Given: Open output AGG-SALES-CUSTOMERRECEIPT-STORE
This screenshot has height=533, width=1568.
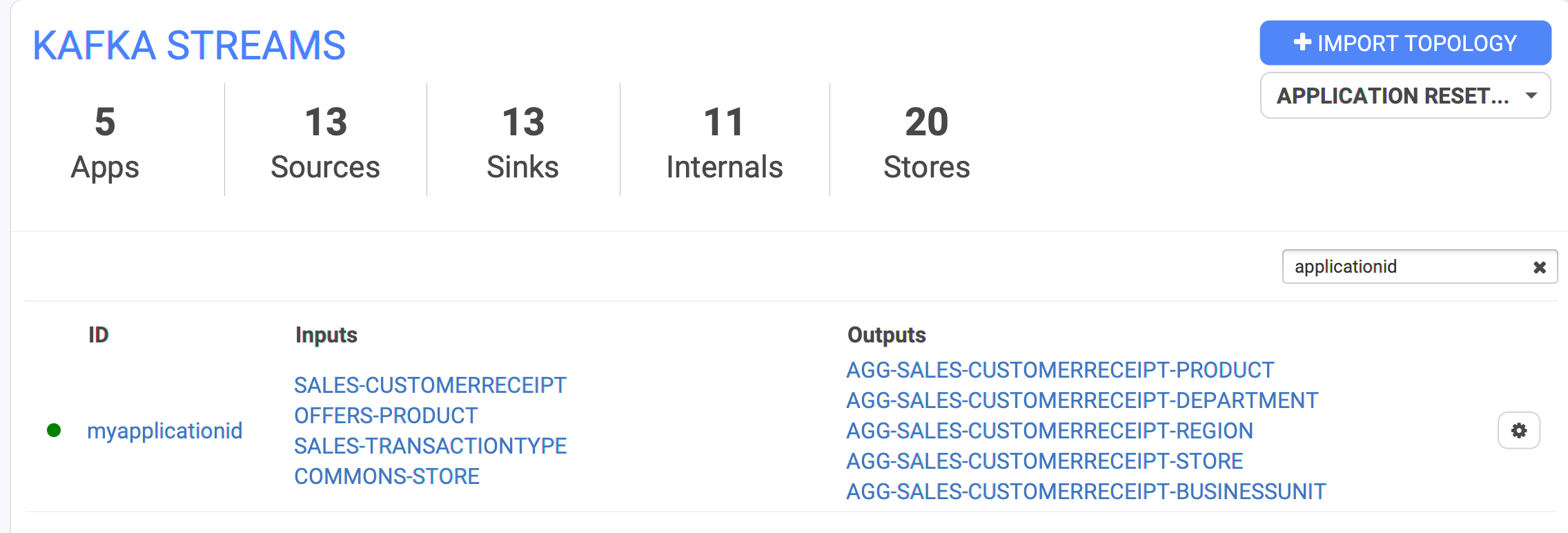Looking at the screenshot, I should pyautogui.click(x=1044, y=461).
